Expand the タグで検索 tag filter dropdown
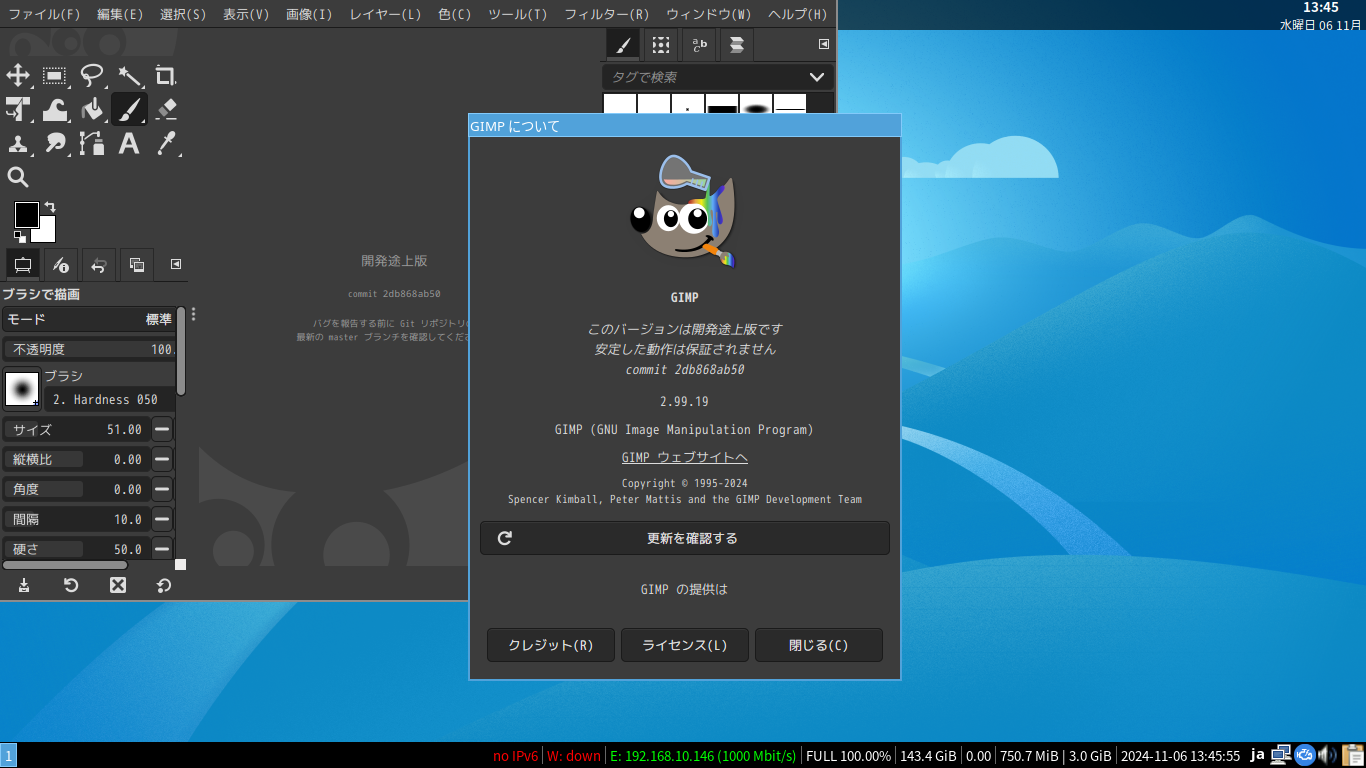The image size is (1366, 768). 817,77
